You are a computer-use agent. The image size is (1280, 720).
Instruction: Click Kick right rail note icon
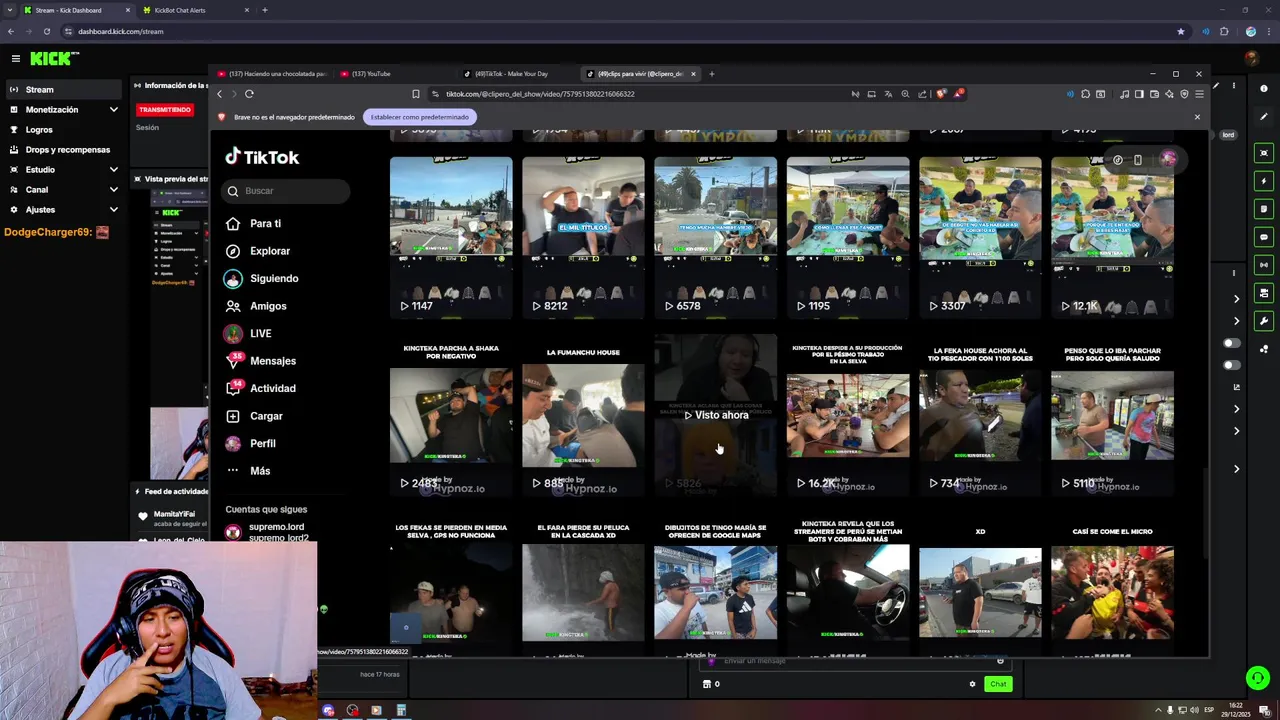point(1264,209)
